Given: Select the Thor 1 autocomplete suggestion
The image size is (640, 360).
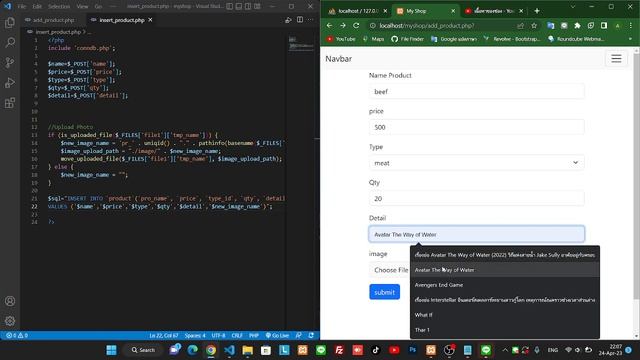Looking at the screenshot, I should pos(505,330).
